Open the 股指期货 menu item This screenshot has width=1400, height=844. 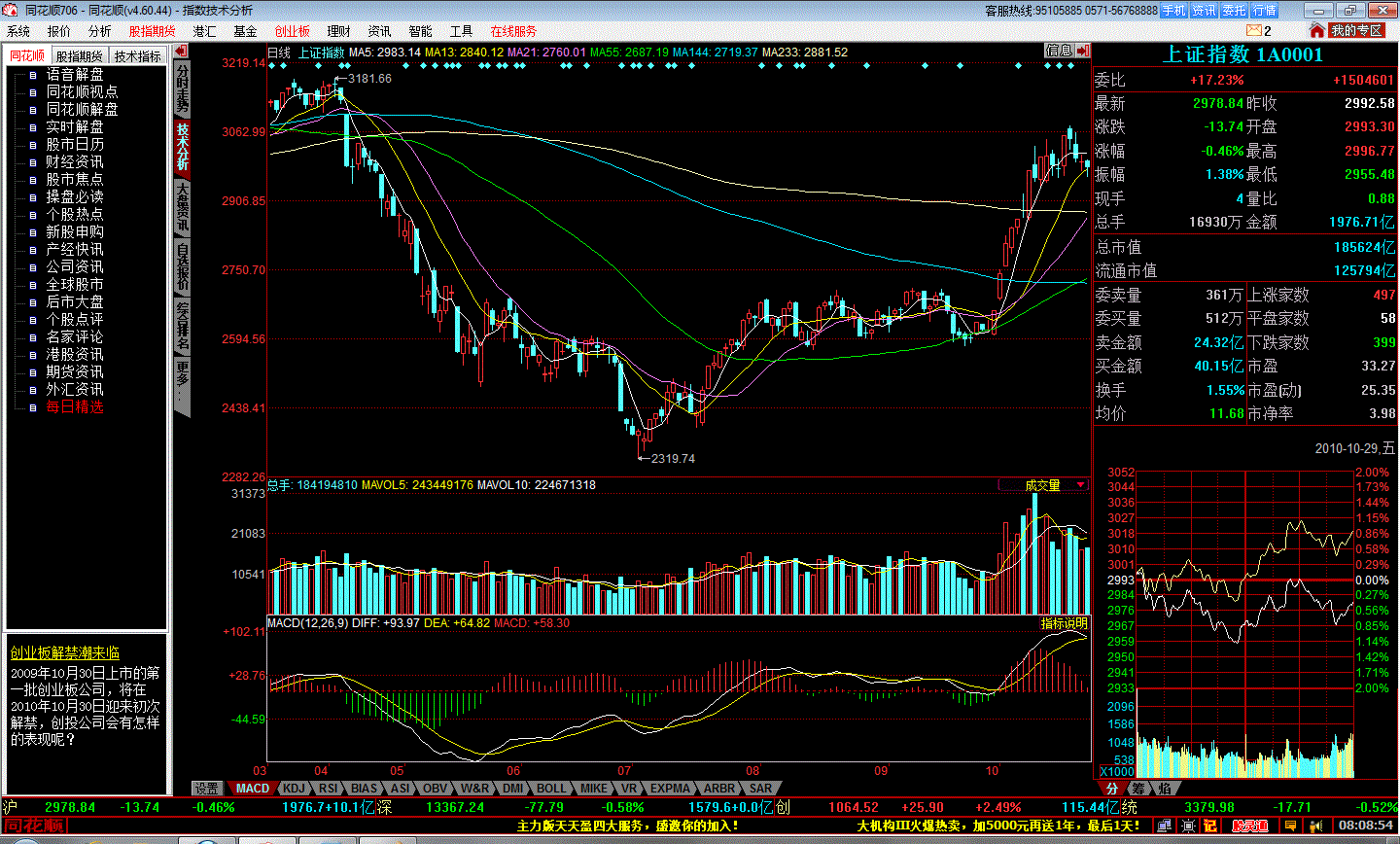coord(153,31)
